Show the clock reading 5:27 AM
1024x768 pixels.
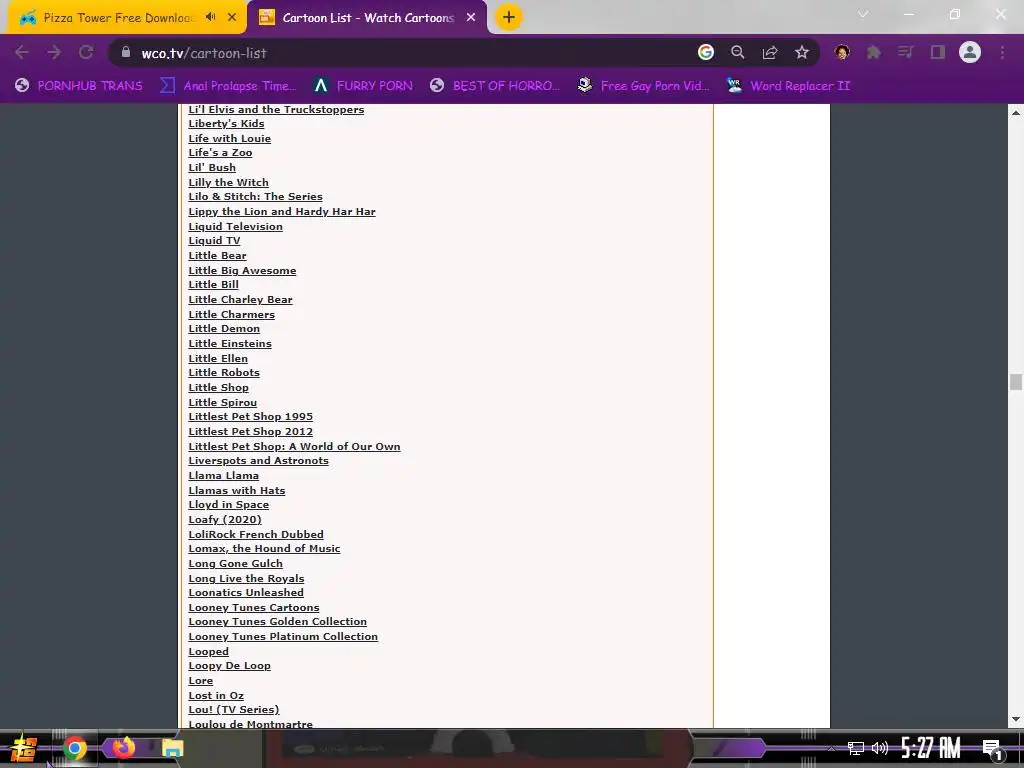[931, 748]
